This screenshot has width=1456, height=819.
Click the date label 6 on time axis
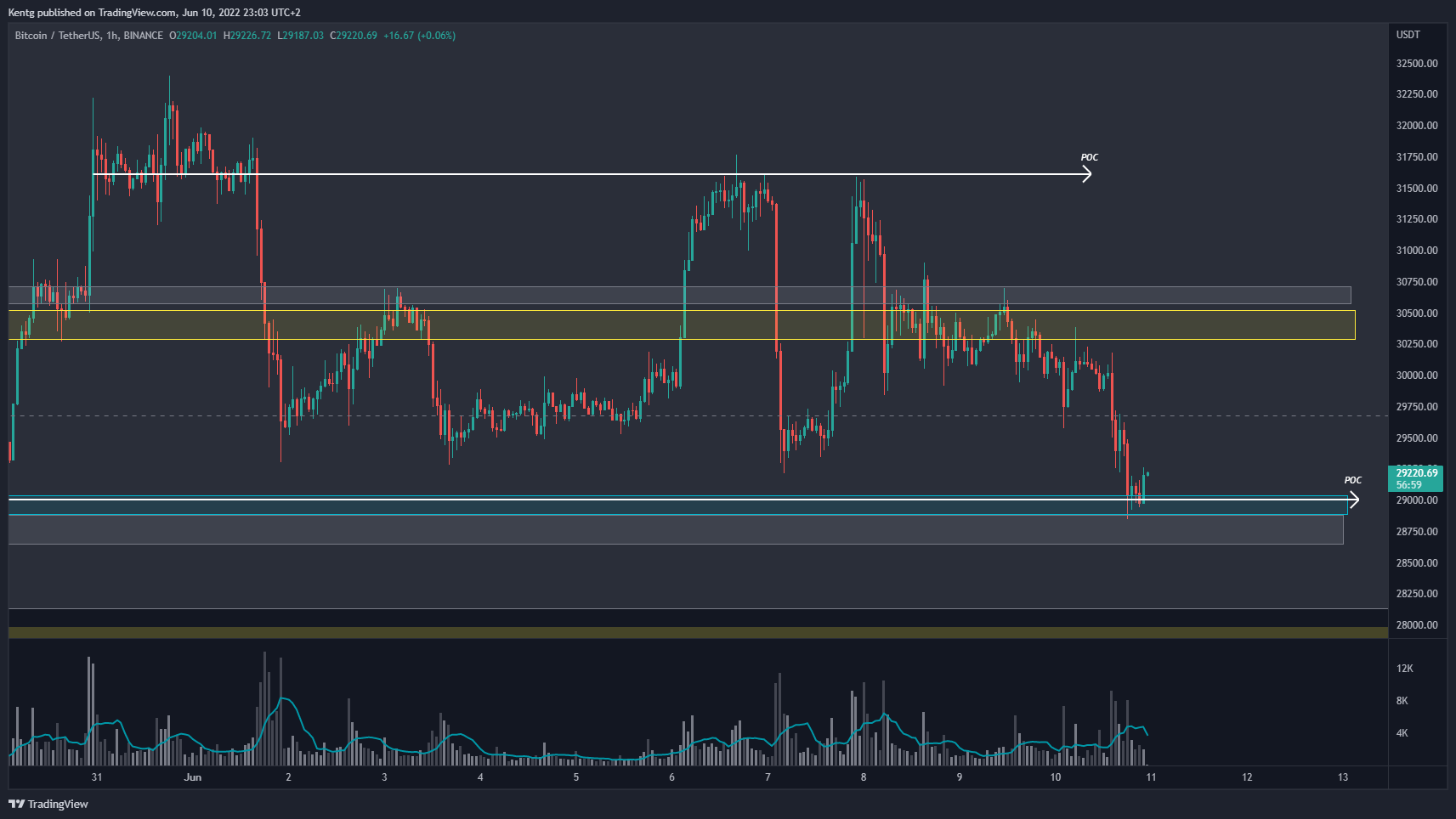coord(671,777)
